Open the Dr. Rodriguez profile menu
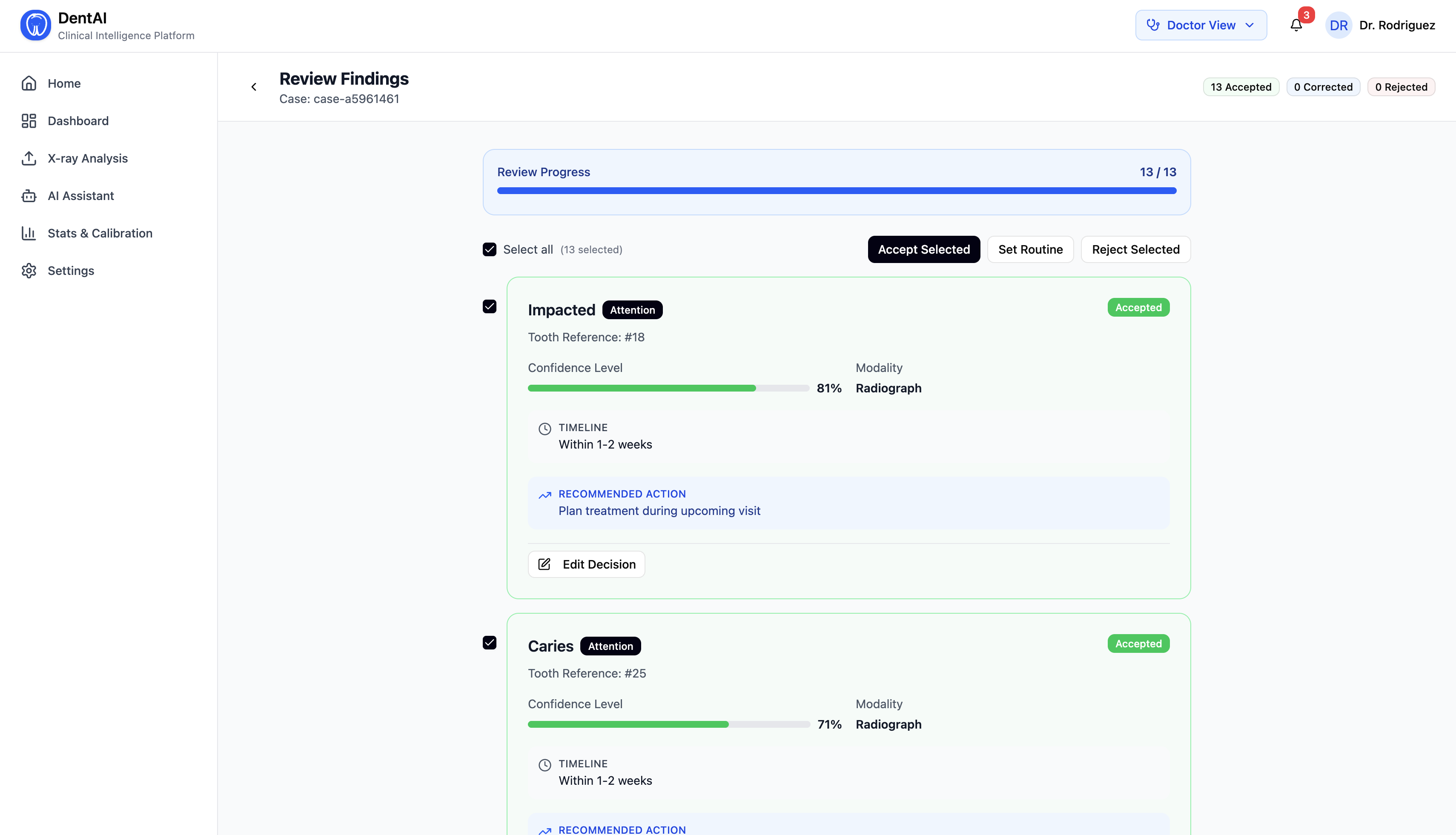Viewport: 1456px width, 835px height. pyautogui.click(x=1397, y=25)
